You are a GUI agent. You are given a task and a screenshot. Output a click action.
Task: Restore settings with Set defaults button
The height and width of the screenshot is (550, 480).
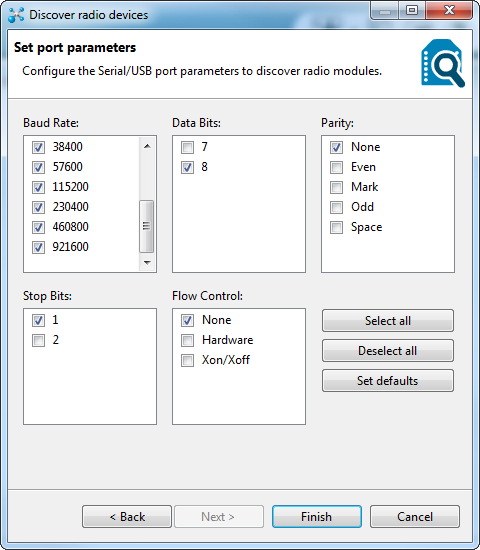pyautogui.click(x=388, y=381)
